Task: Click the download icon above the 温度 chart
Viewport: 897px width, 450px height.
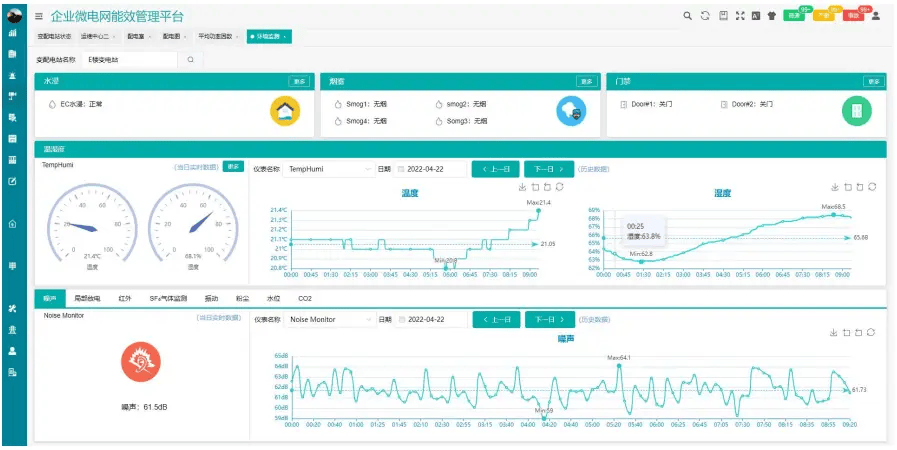Action: 522,186
